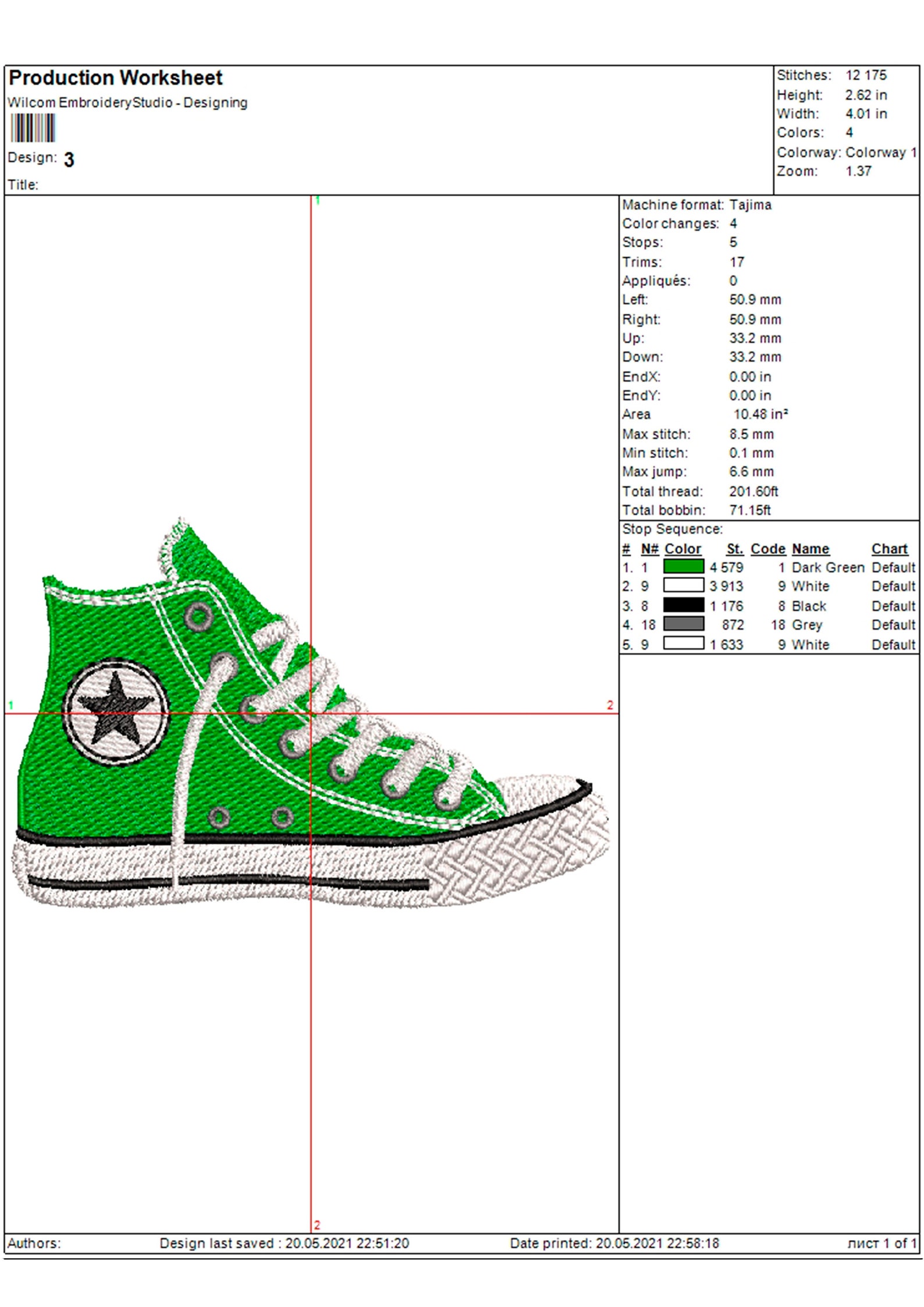Click the 'Production Worksheet' heading
This screenshot has height=1307, width=924.
click(115, 77)
